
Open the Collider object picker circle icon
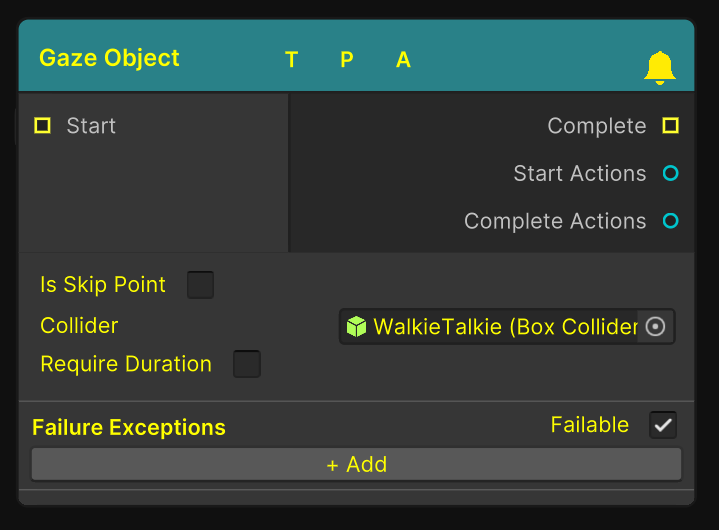pos(655,327)
